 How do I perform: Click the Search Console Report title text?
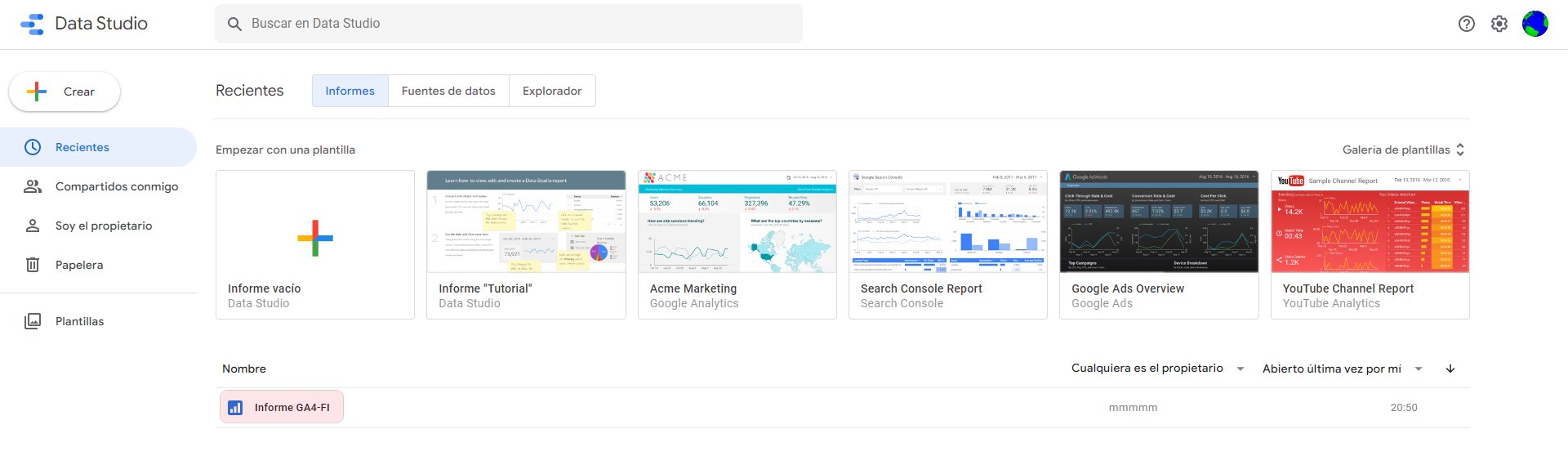[921, 288]
